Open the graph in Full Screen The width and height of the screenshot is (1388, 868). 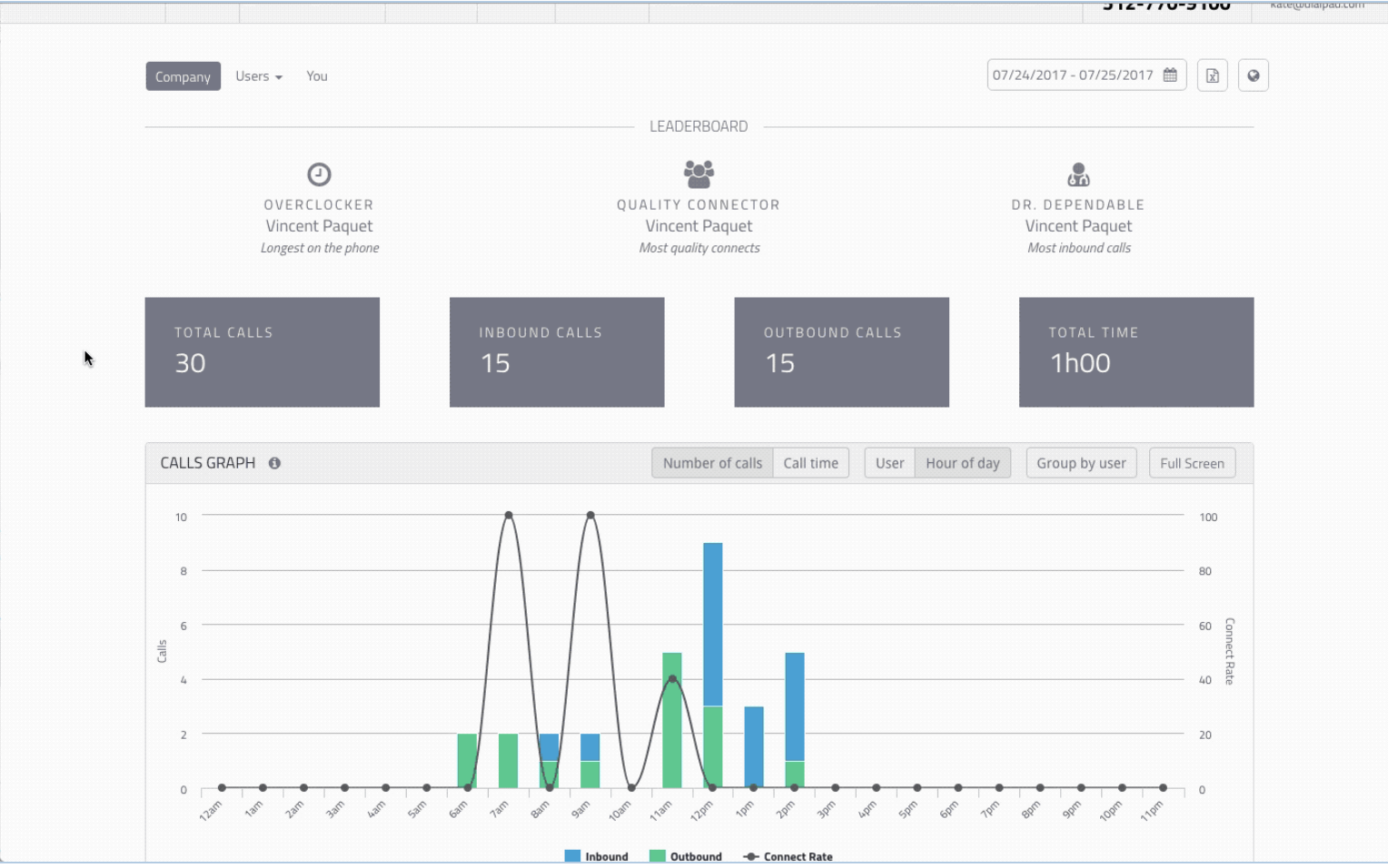coord(1192,463)
